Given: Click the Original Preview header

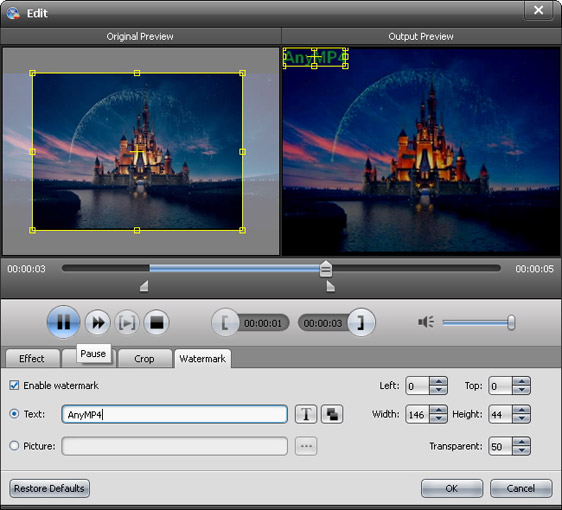Looking at the screenshot, I should click(140, 36).
